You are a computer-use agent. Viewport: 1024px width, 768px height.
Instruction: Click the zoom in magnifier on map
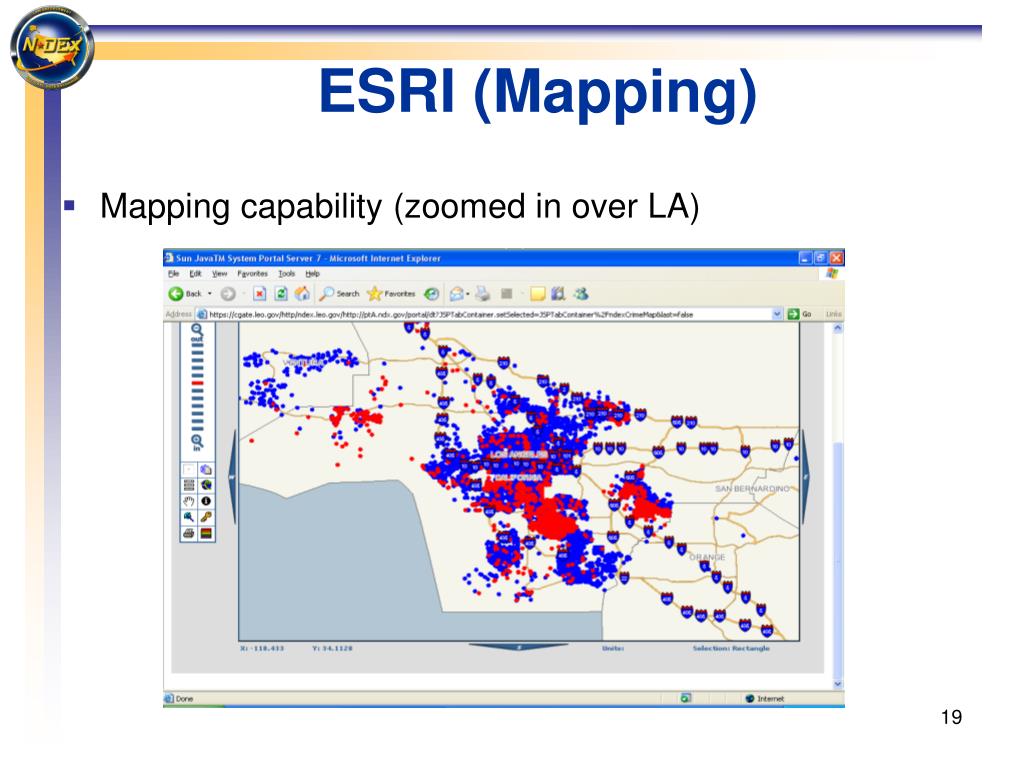click(197, 441)
